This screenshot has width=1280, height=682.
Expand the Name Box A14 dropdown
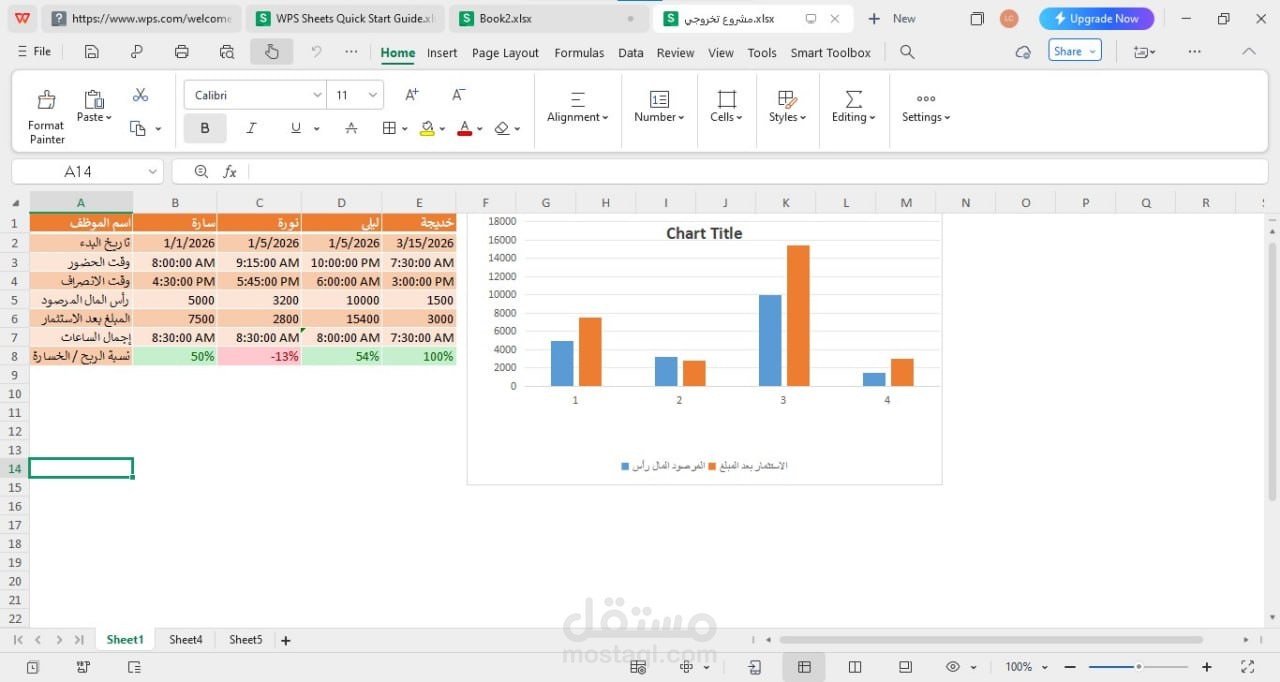tap(152, 172)
